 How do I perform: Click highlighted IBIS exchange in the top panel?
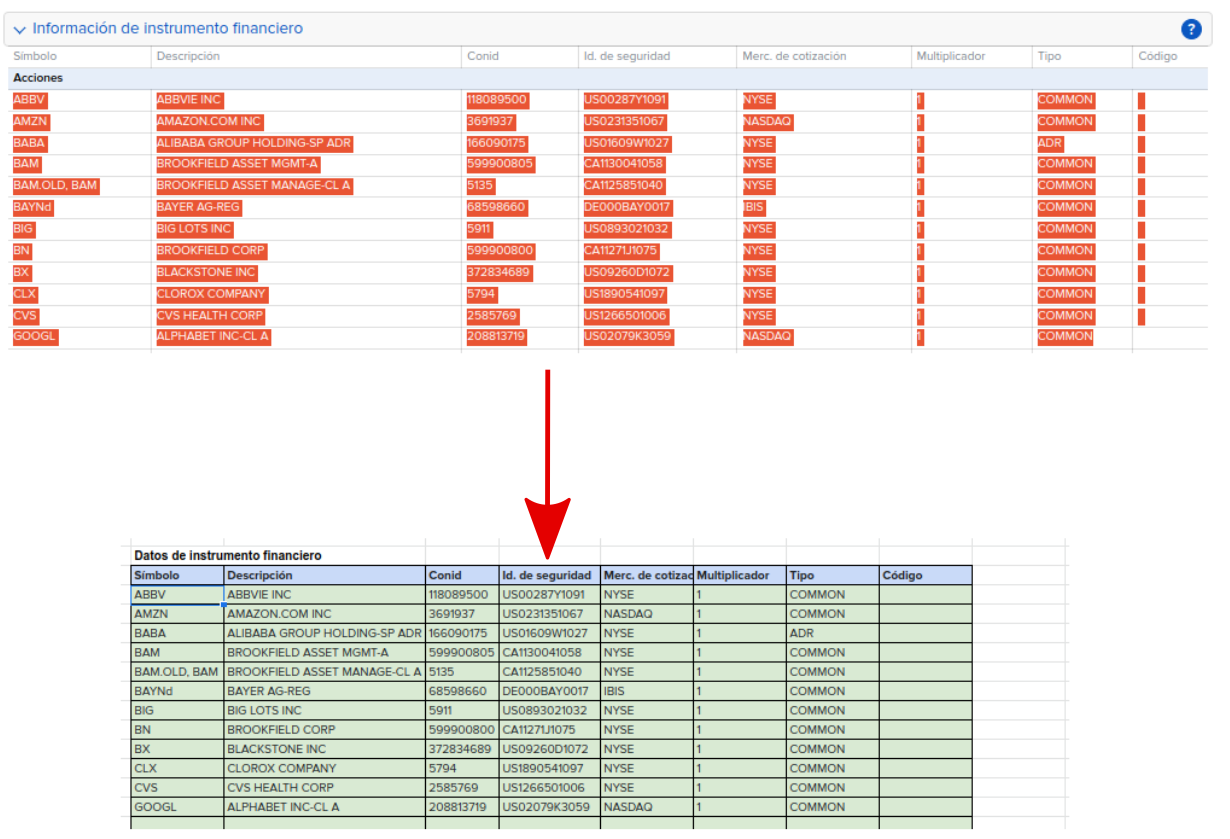coord(754,208)
